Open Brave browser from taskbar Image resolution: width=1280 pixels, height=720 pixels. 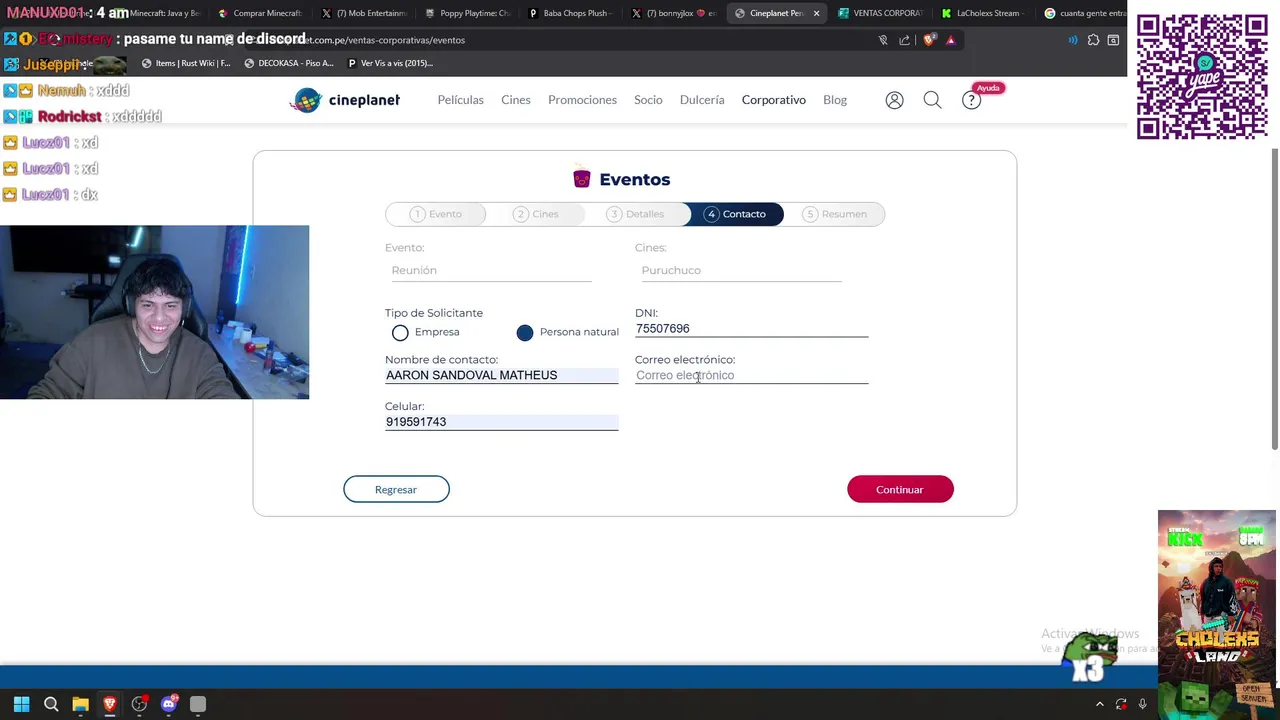(x=110, y=704)
